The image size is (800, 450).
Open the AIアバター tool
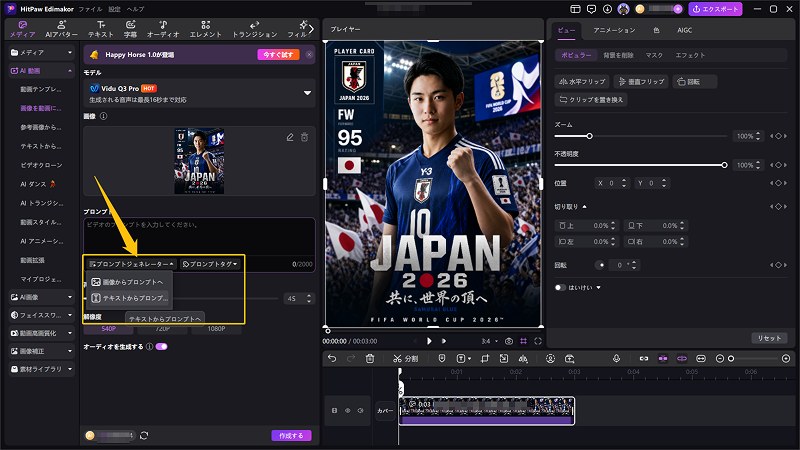click(x=61, y=29)
